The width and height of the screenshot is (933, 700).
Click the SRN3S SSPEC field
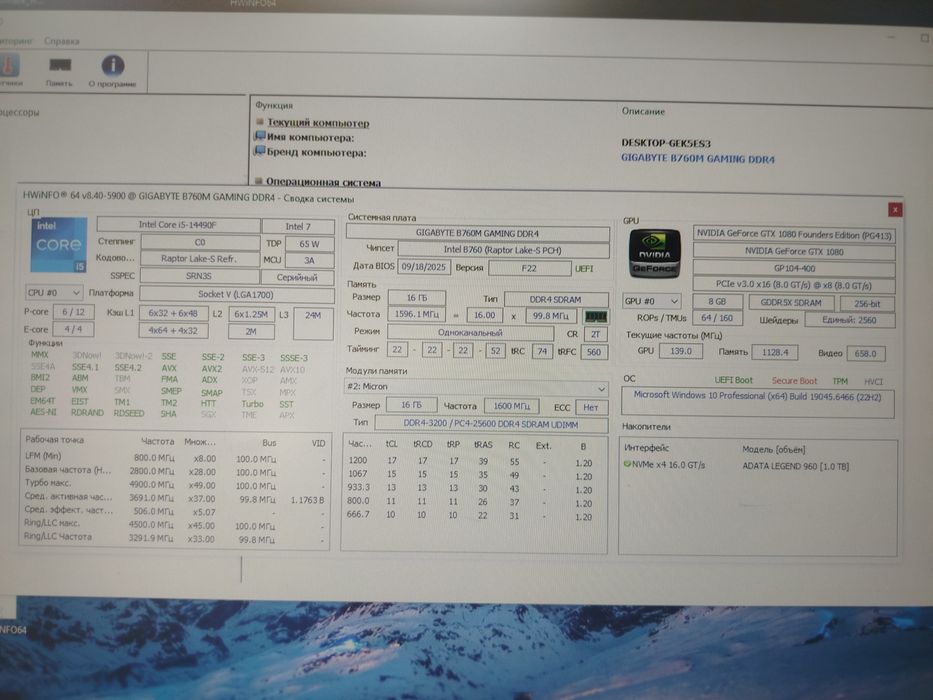click(199, 276)
